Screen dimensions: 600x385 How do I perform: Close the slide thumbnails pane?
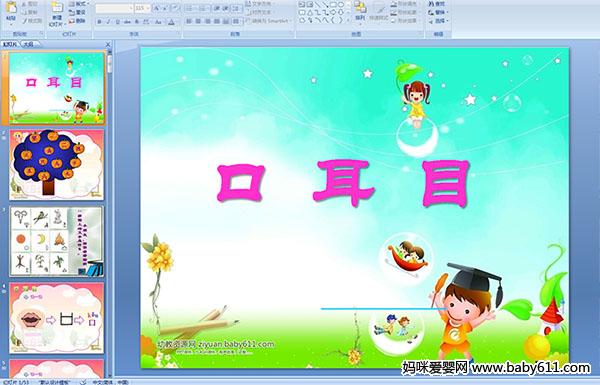(108, 44)
